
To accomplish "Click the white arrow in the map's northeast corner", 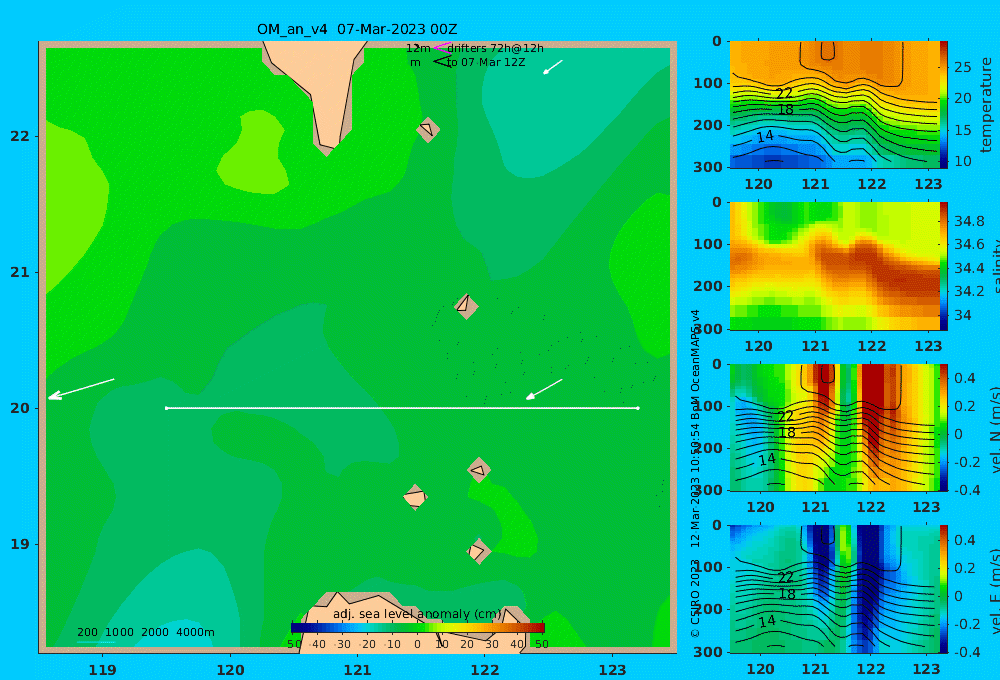I will point(552,67).
